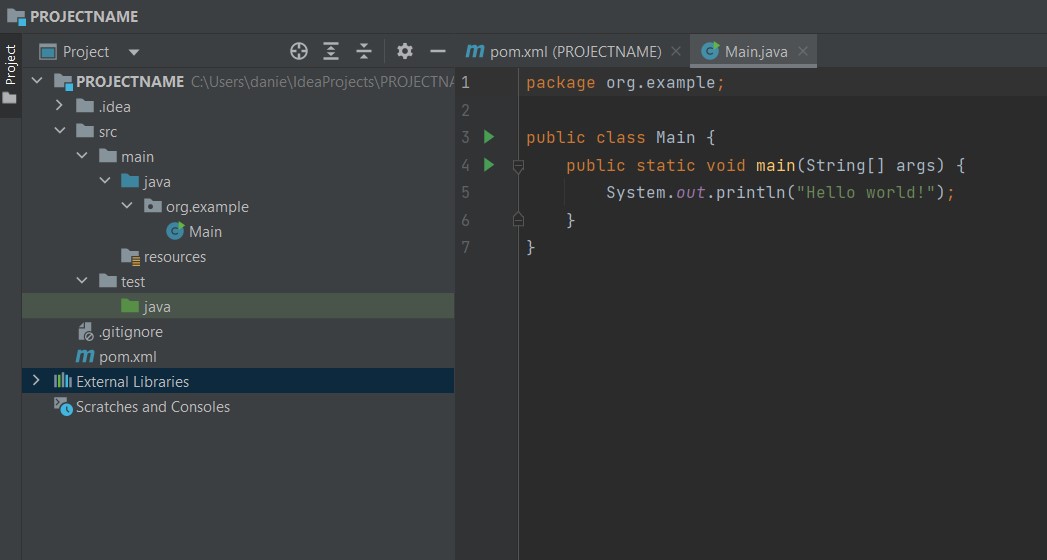Open the Project view dropdown
This screenshot has height=560, width=1047.
[134, 52]
